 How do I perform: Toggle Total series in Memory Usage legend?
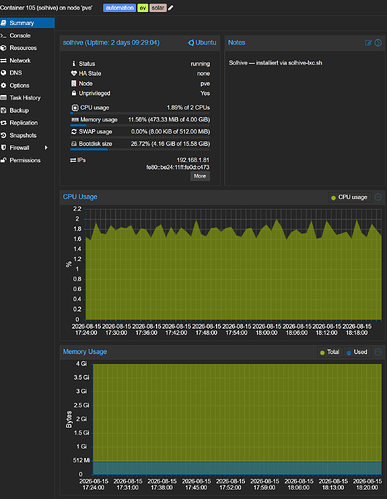329,352
